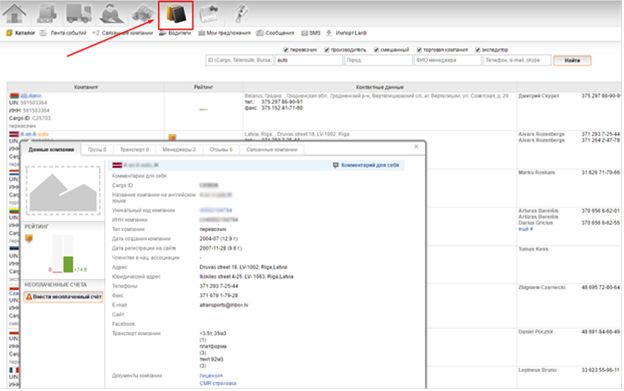Click Внести неоплаченный счёт button
624x391 pixels.
click(64, 297)
